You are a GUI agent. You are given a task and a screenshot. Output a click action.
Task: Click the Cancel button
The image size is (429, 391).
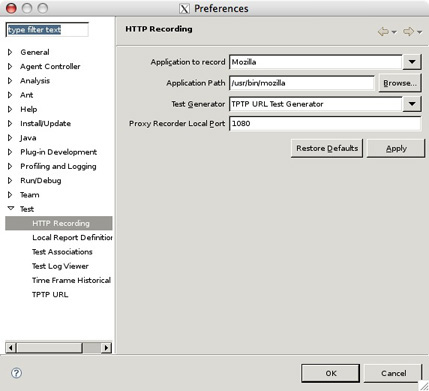click(x=393, y=373)
